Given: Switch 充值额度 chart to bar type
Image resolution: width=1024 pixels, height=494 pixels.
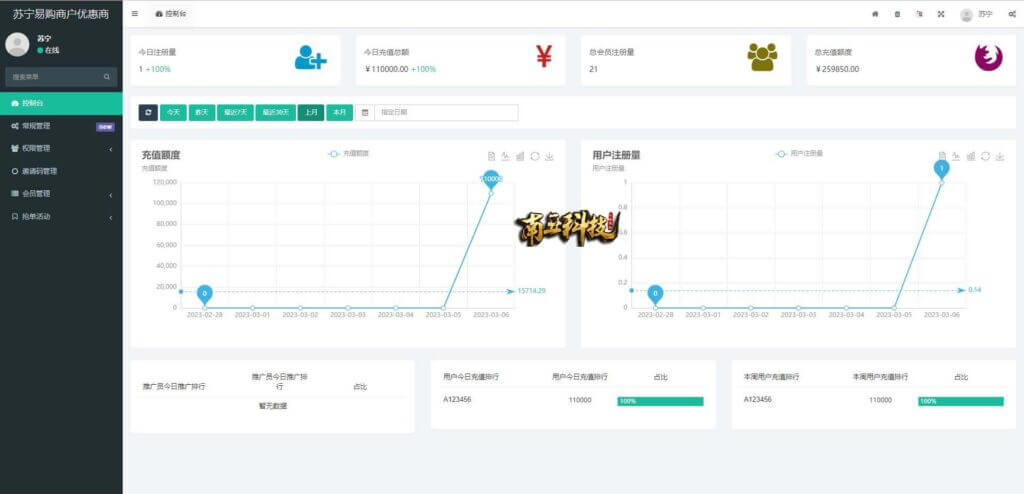Looking at the screenshot, I should (x=520, y=156).
